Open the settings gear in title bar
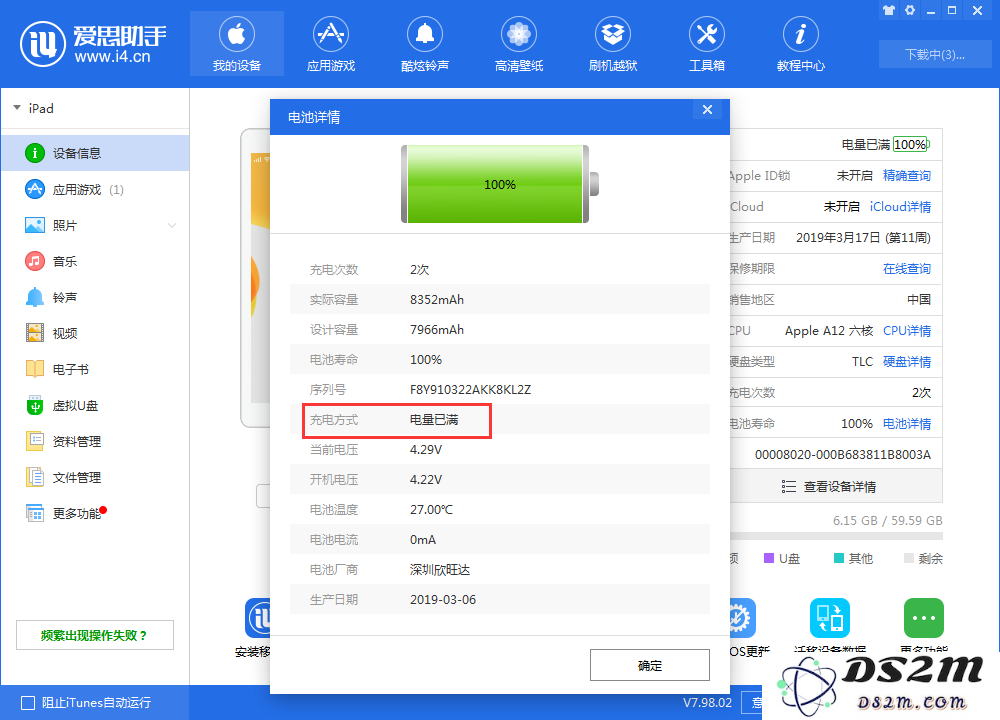The height and width of the screenshot is (720, 1000). [910, 10]
